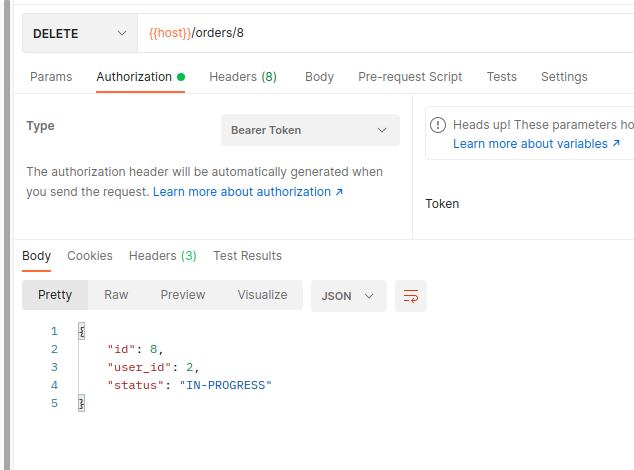634x470 pixels.
Task: Open the Settings tab
Action: pyautogui.click(x=564, y=77)
